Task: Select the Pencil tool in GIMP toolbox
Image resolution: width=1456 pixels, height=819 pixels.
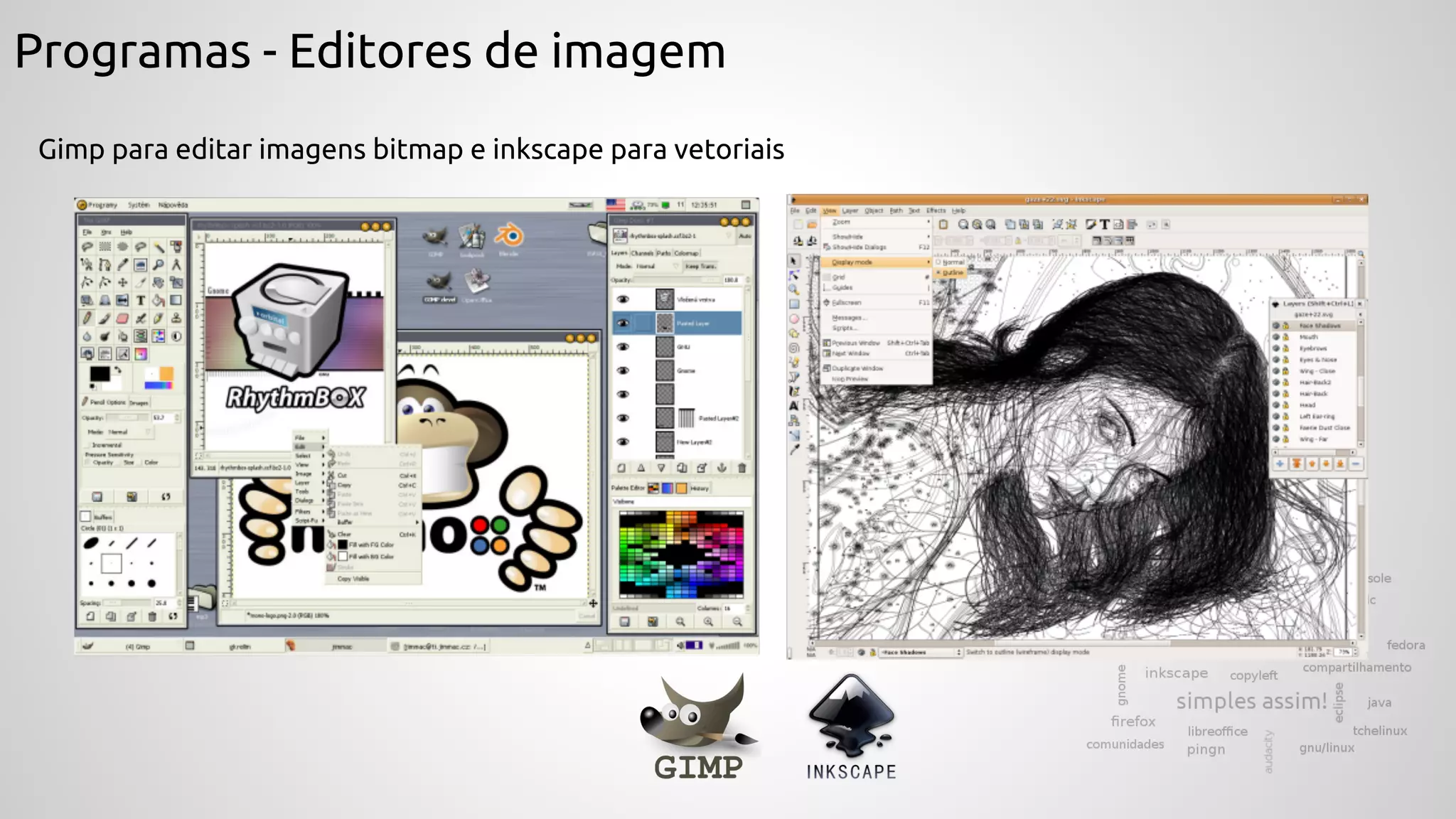Action: tap(87, 318)
